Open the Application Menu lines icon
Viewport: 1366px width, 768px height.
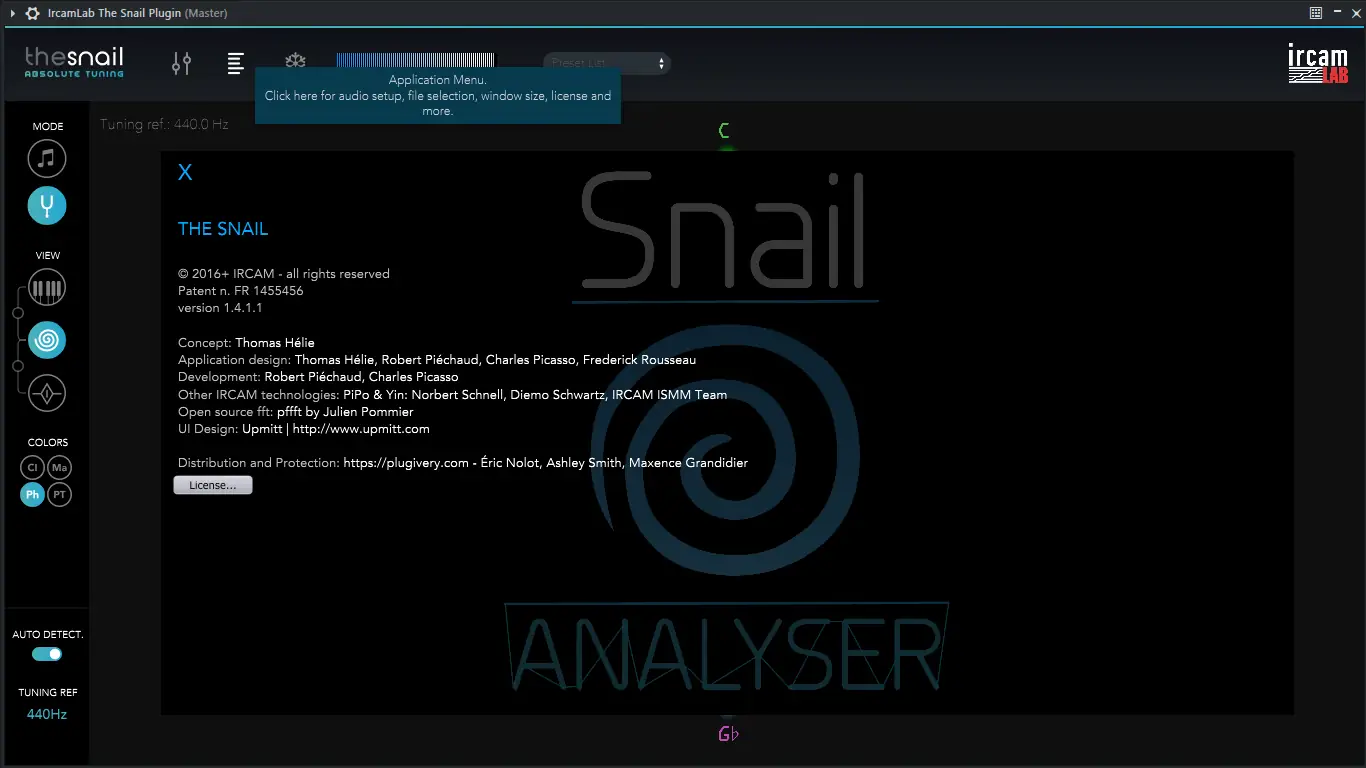coord(235,63)
